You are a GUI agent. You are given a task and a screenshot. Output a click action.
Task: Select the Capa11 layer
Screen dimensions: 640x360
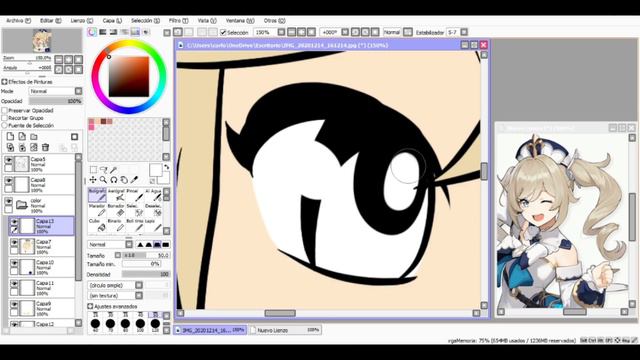coord(41,288)
